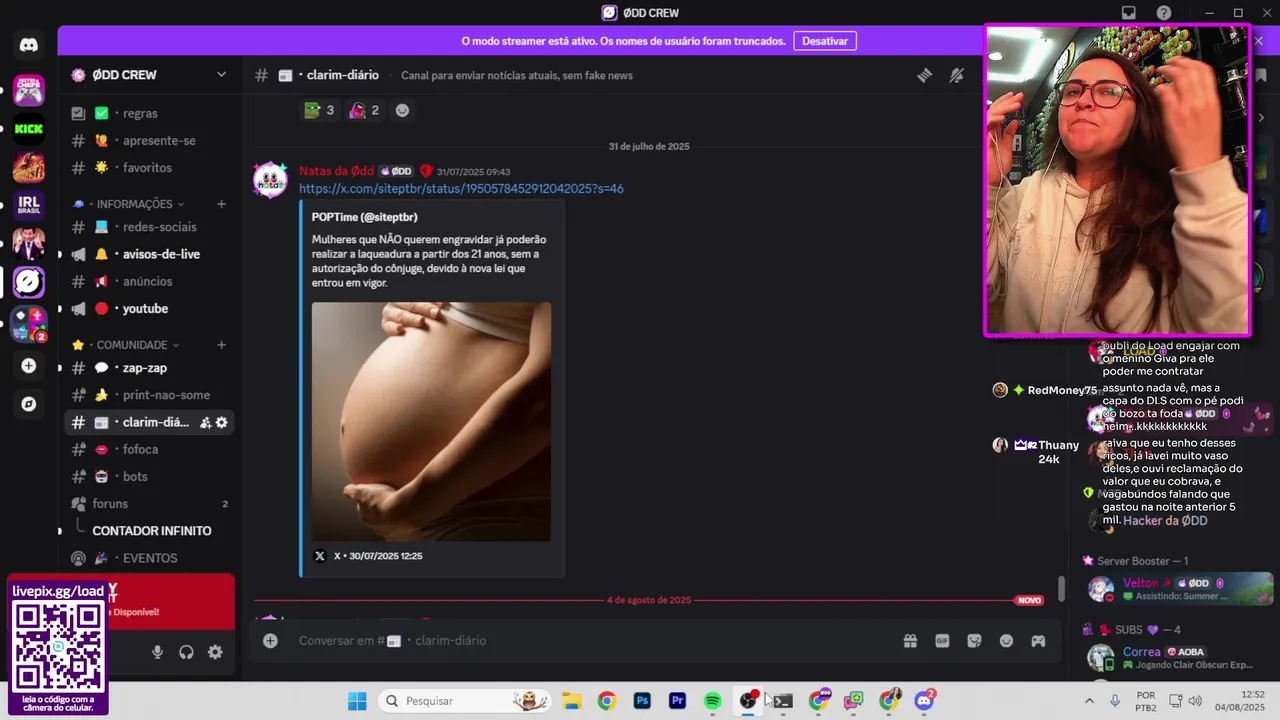This screenshot has height=720, width=1280.
Task: Click the Add a Server plus icon
Action: tap(28, 366)
